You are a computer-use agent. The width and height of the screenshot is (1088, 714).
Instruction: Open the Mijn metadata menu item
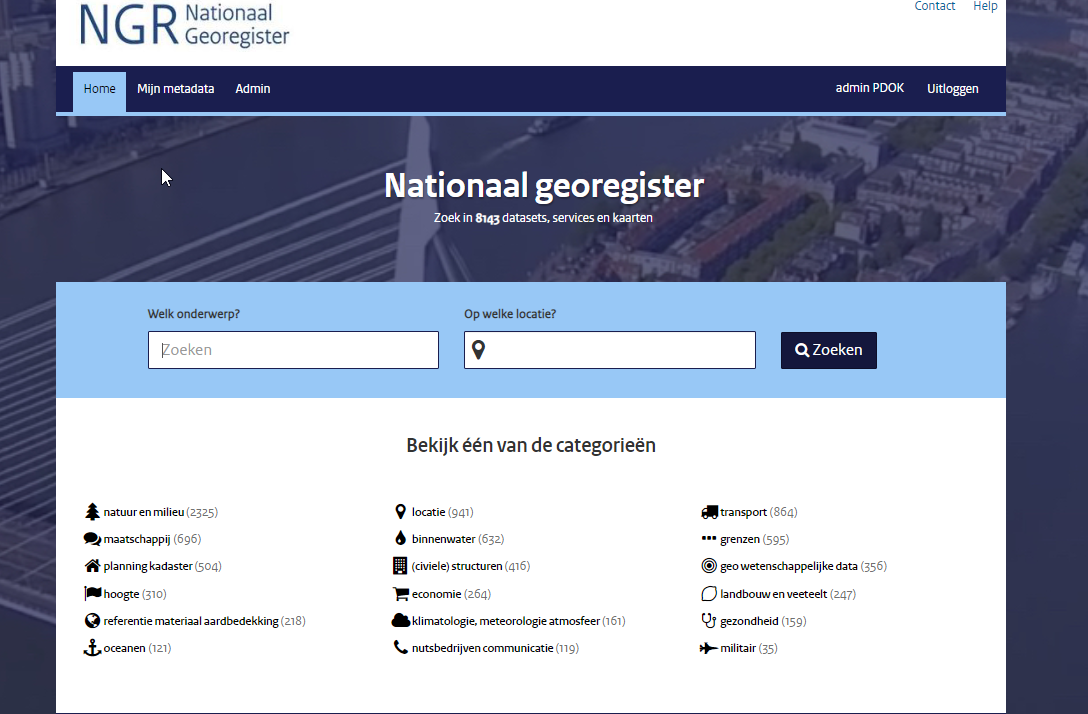(x=176, y=89)
